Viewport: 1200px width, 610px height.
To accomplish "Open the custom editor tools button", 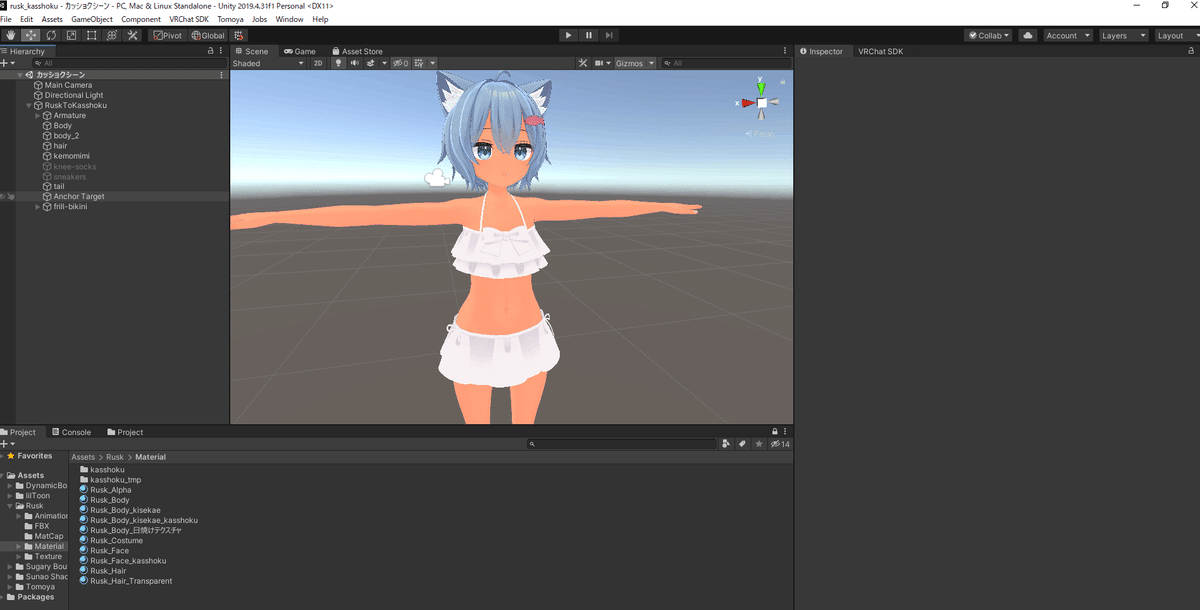I will pyautogui.click(x=132, y=35).
